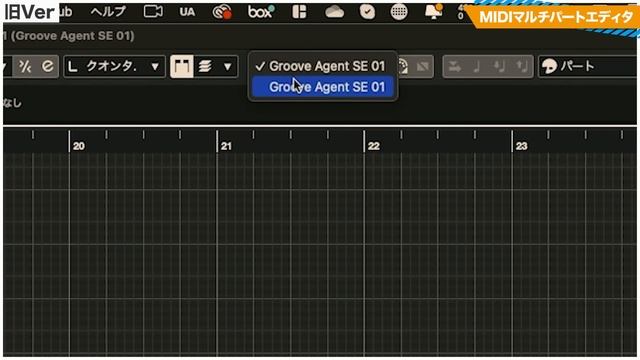The width and height of the screenshot is (640, 360).
Task: Open the UA menu bar icon
Action: 187,12
